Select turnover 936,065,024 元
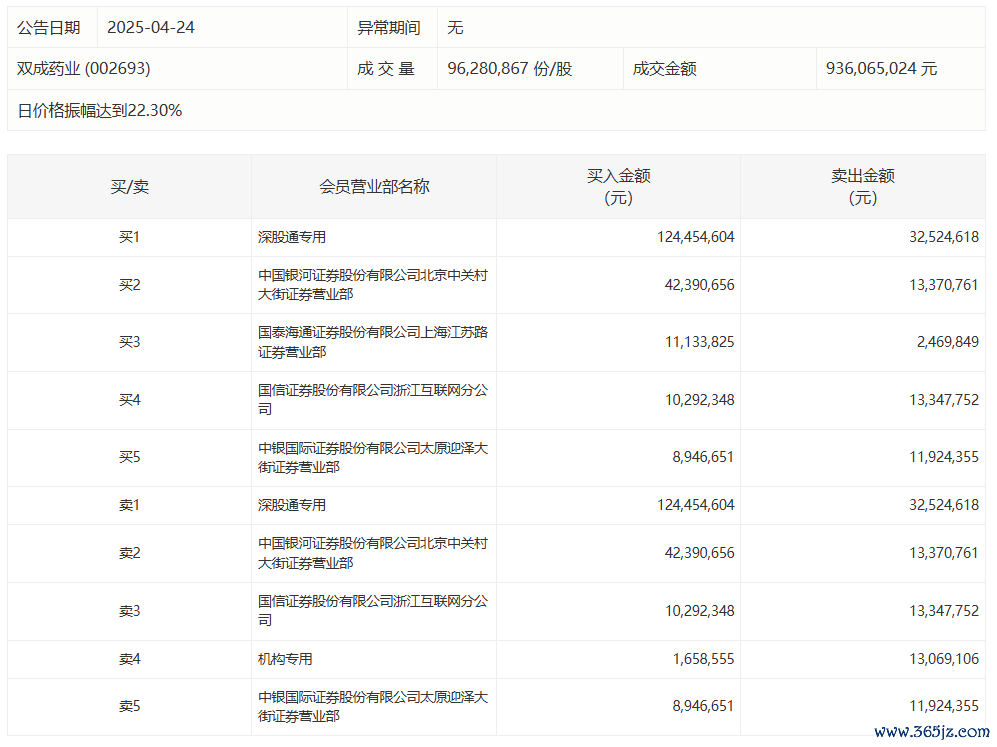 pos(881,69)
